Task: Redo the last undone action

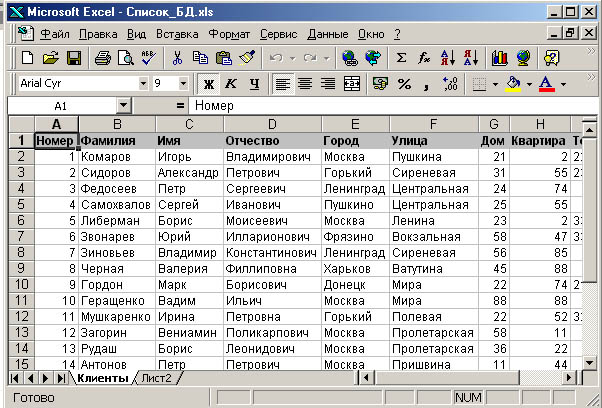Action: click(x=310, y=58)
